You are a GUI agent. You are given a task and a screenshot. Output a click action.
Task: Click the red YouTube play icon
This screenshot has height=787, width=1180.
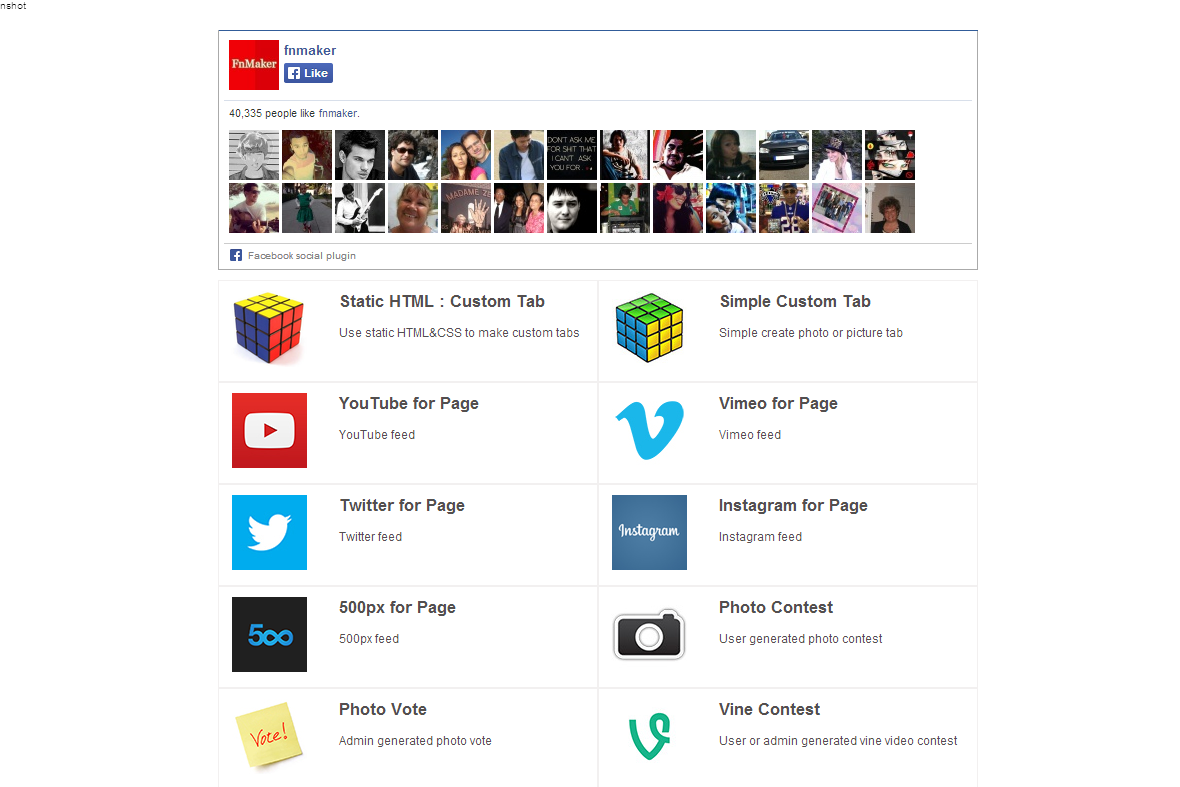coord(269,430)
